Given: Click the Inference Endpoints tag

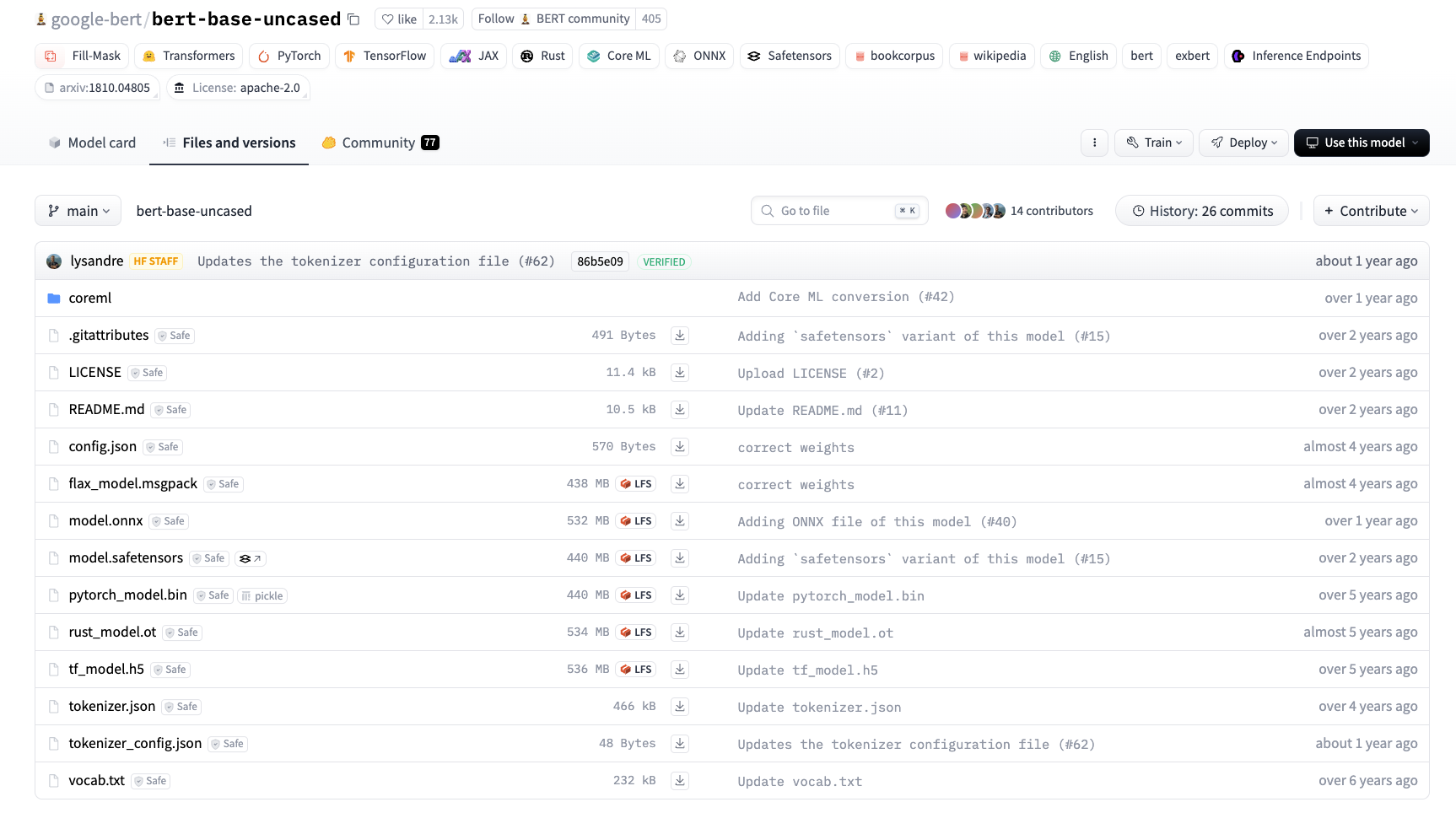Looking at the screenshot, I should [1296, 56].
